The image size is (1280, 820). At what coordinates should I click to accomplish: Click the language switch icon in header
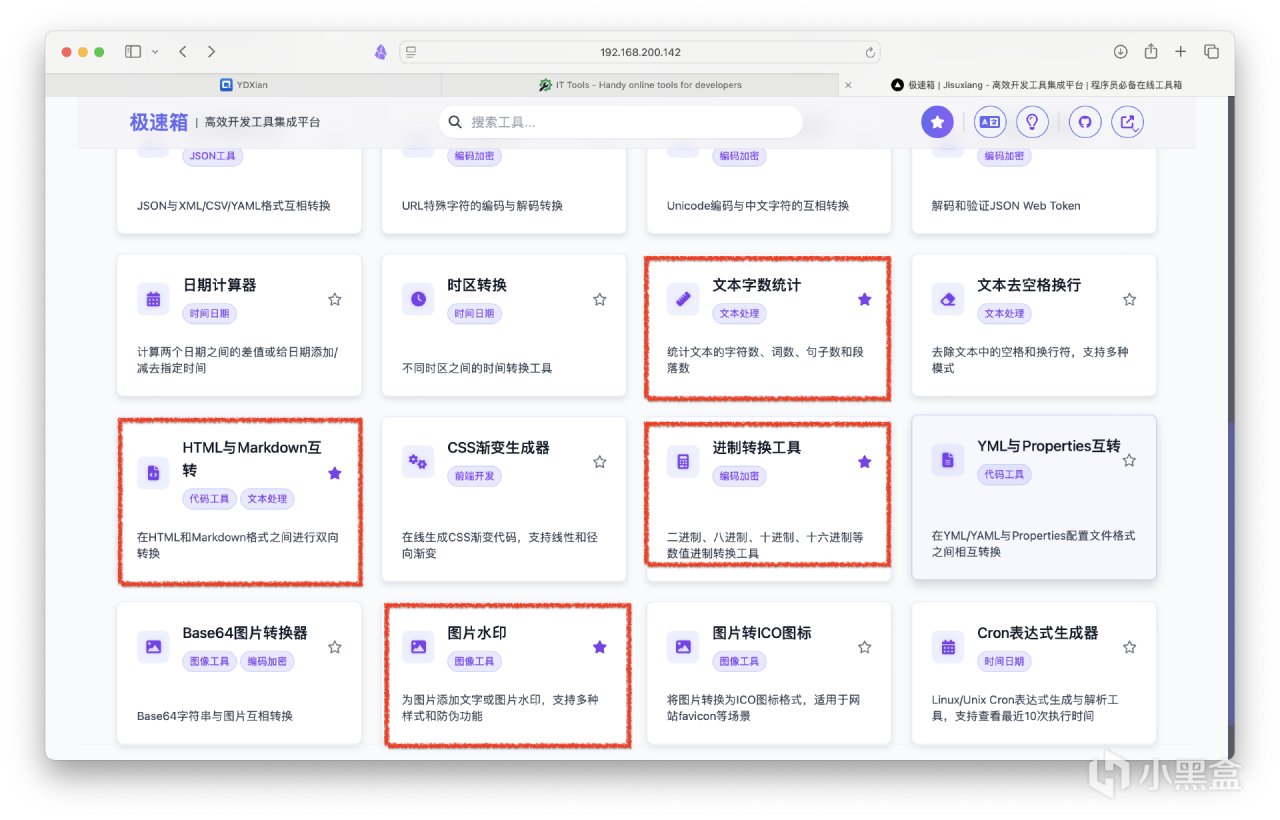click(x=989, y=122)
